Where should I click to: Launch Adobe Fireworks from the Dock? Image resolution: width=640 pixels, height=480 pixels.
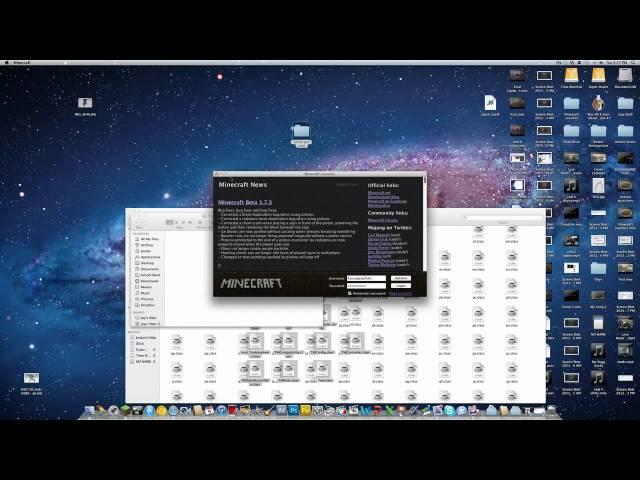[305, 410]
